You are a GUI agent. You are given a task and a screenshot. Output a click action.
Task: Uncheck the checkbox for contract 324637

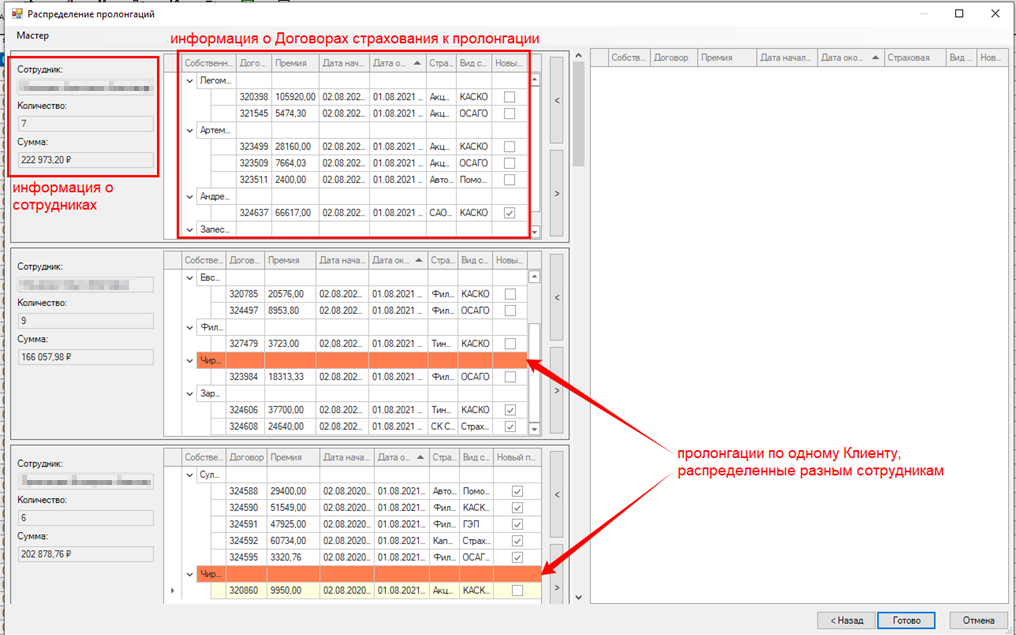point(511,213)
